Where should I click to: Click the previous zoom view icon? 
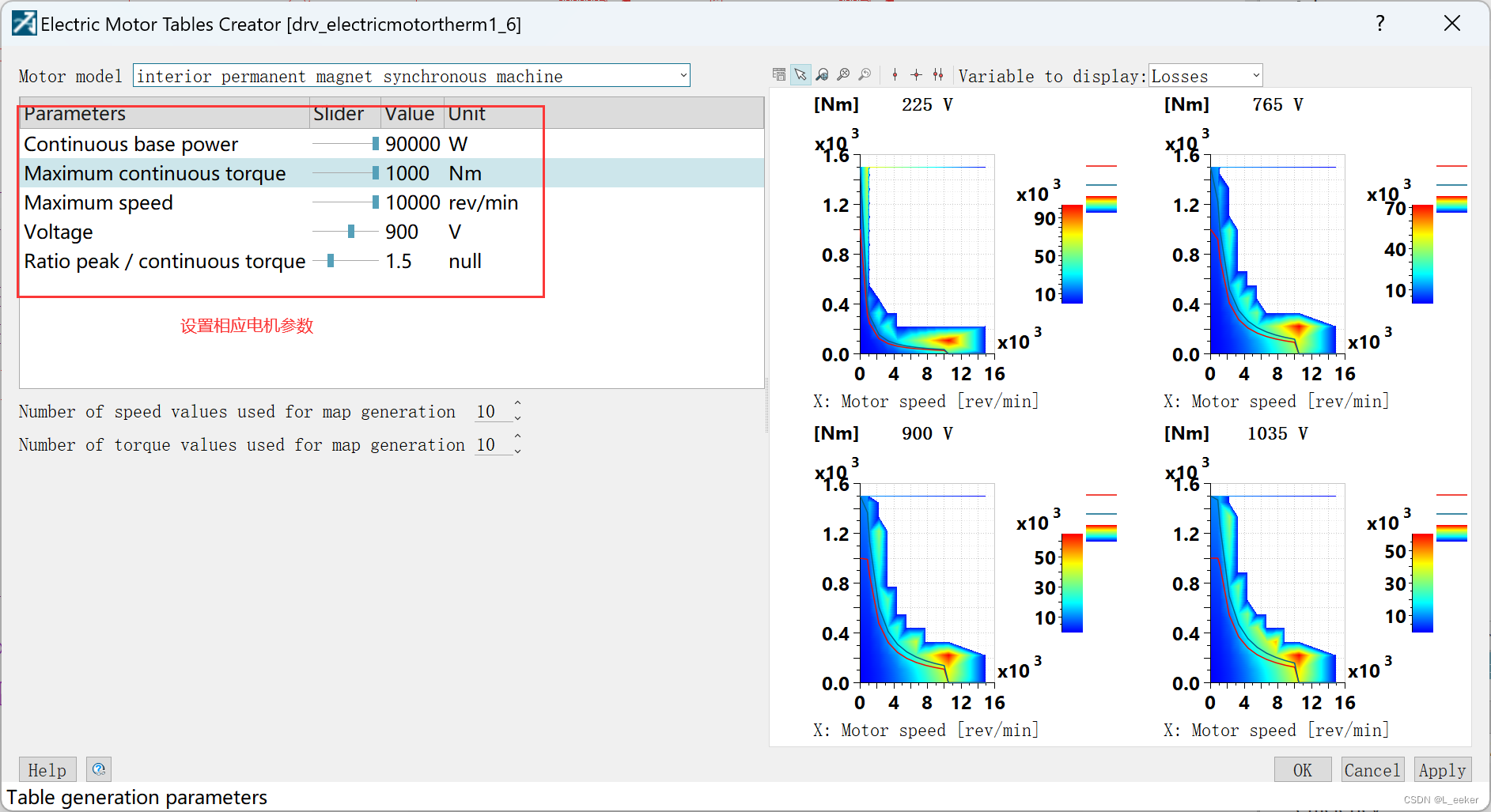[865, 74]
